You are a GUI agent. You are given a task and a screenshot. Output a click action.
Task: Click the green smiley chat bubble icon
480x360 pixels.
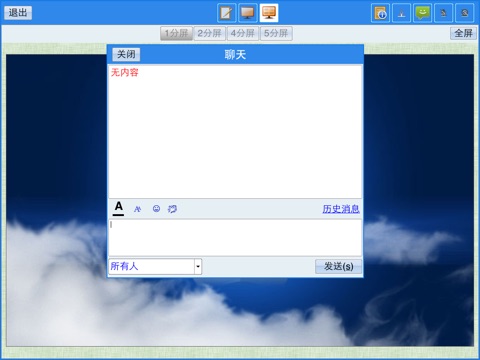(x=422, y=13)
